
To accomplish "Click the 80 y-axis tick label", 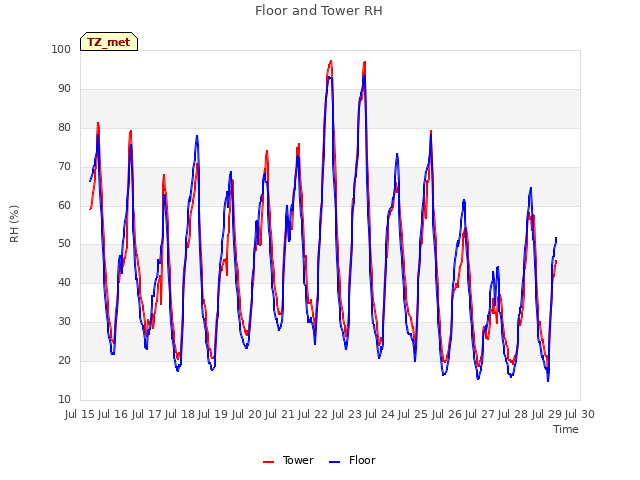I will [64, 127].
